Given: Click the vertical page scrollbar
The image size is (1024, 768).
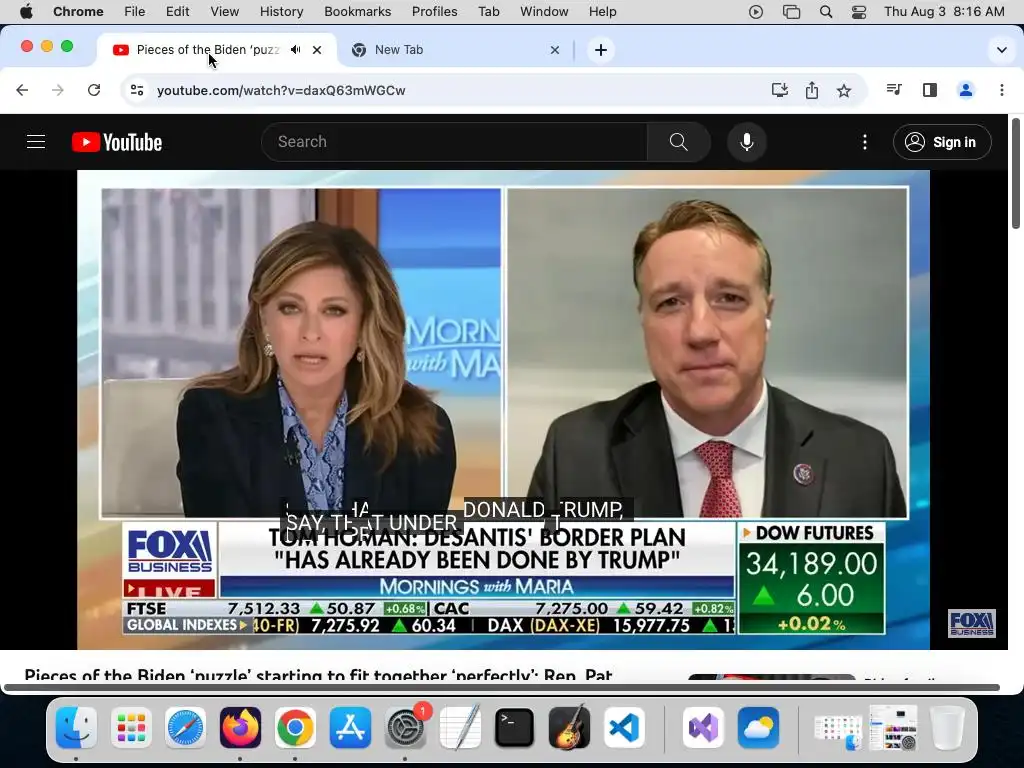Looking at the screenshot, I should click(1016, 173).
